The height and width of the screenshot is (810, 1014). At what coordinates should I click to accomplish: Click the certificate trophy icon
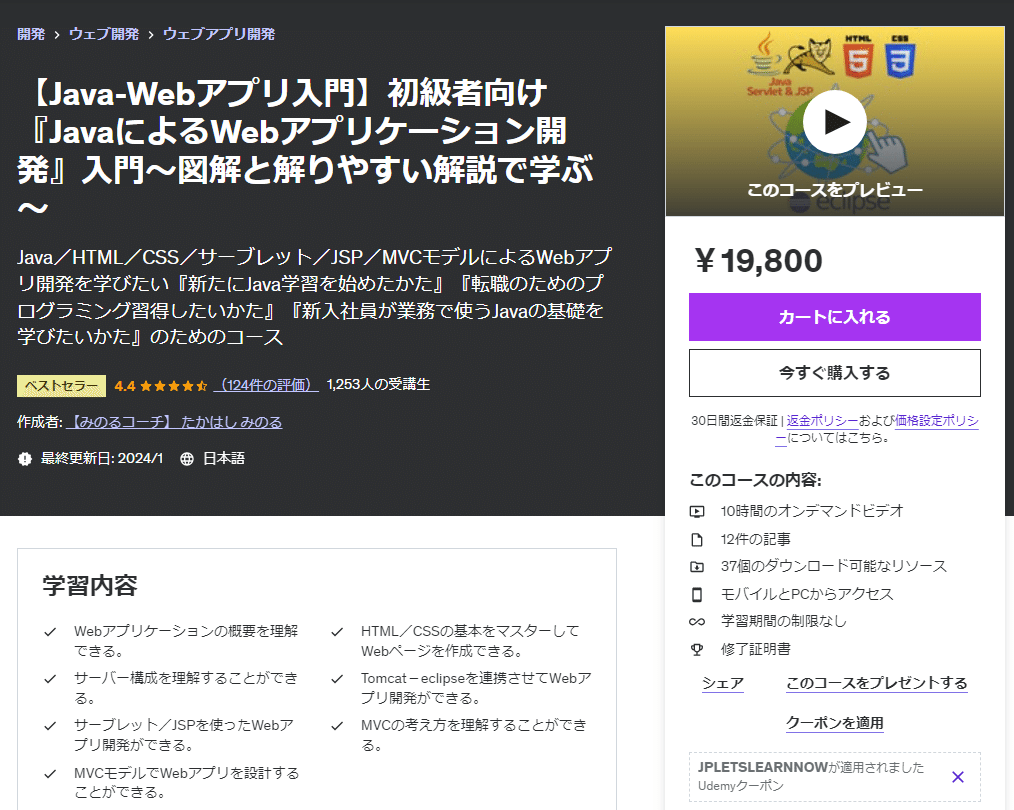point(696,649)
